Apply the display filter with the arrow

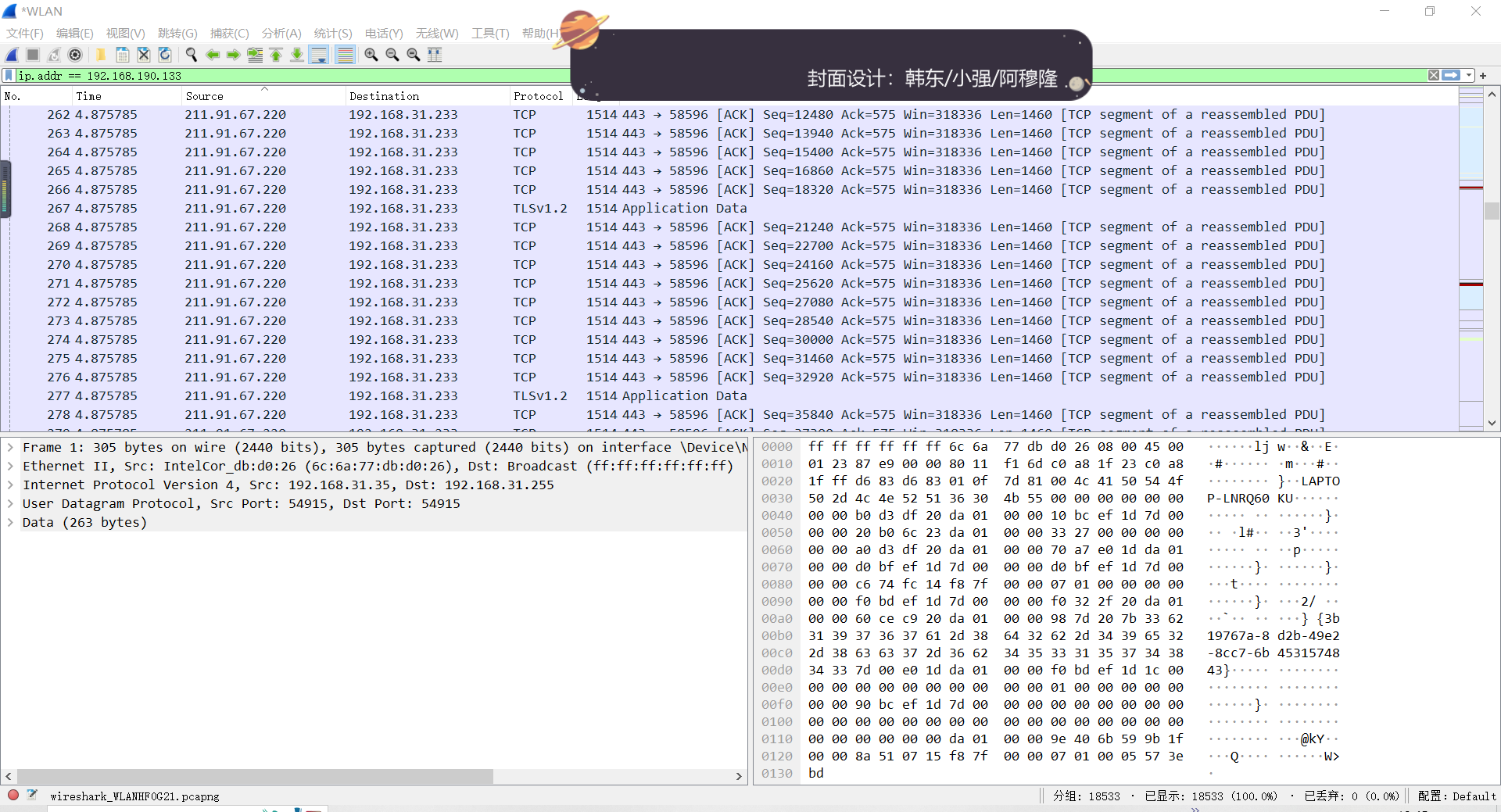[x=1451, y=76]
